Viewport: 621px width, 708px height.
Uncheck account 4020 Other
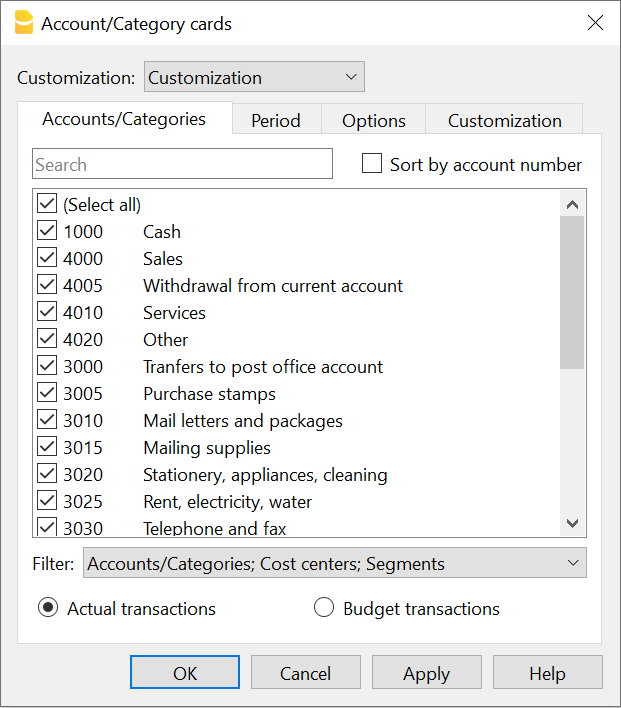point(47,339)
